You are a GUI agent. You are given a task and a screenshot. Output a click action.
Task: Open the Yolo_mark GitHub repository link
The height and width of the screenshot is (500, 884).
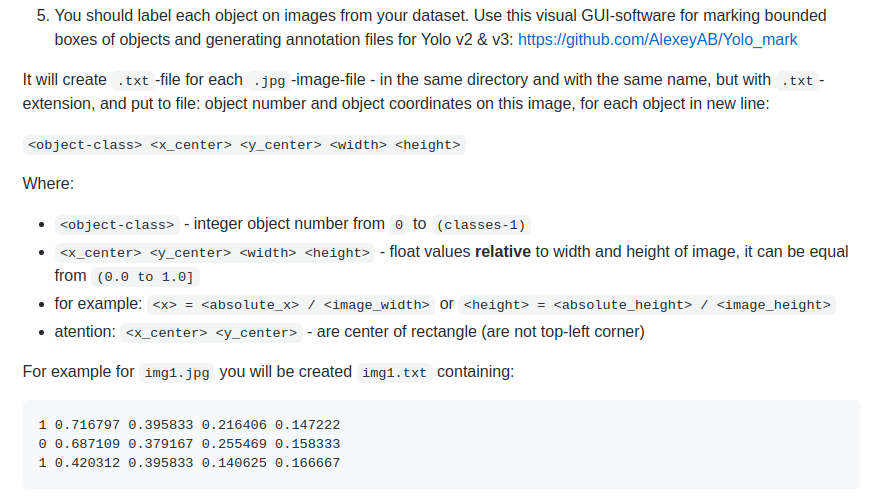tap(657, 39)
